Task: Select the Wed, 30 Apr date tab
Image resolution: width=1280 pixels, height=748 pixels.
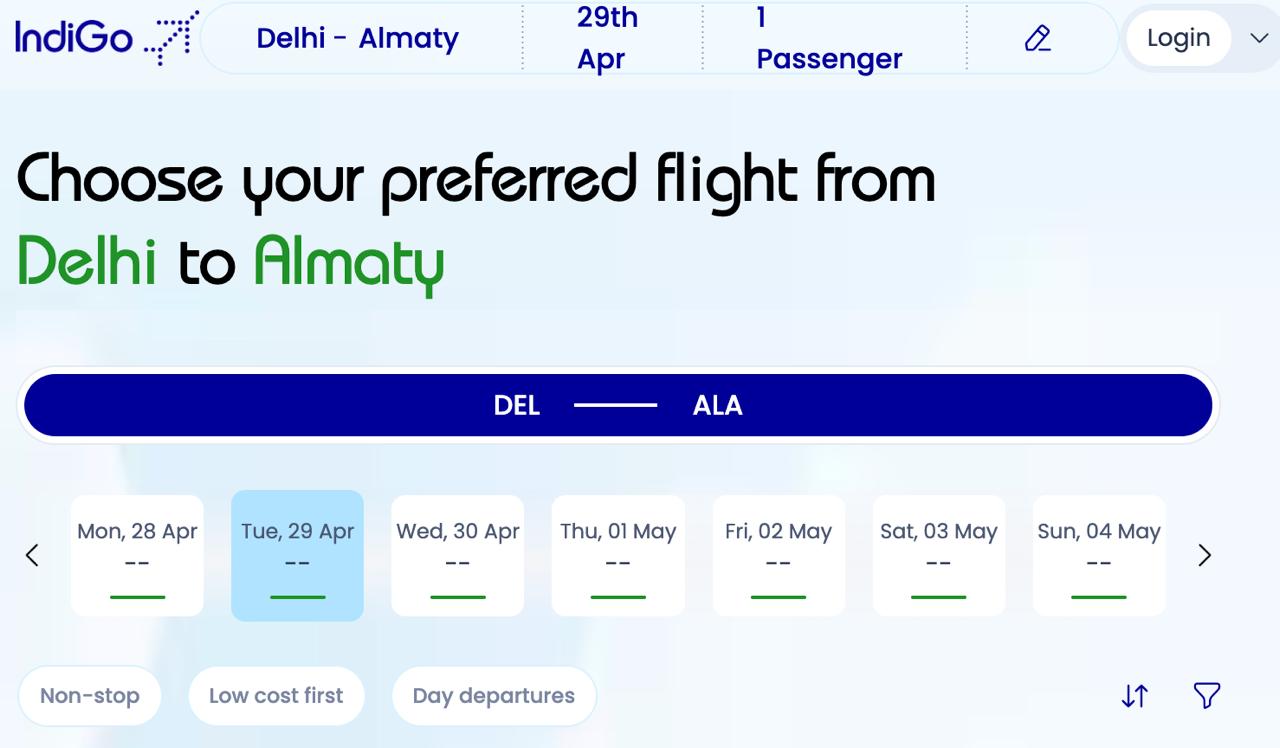Action: [458, 555]
